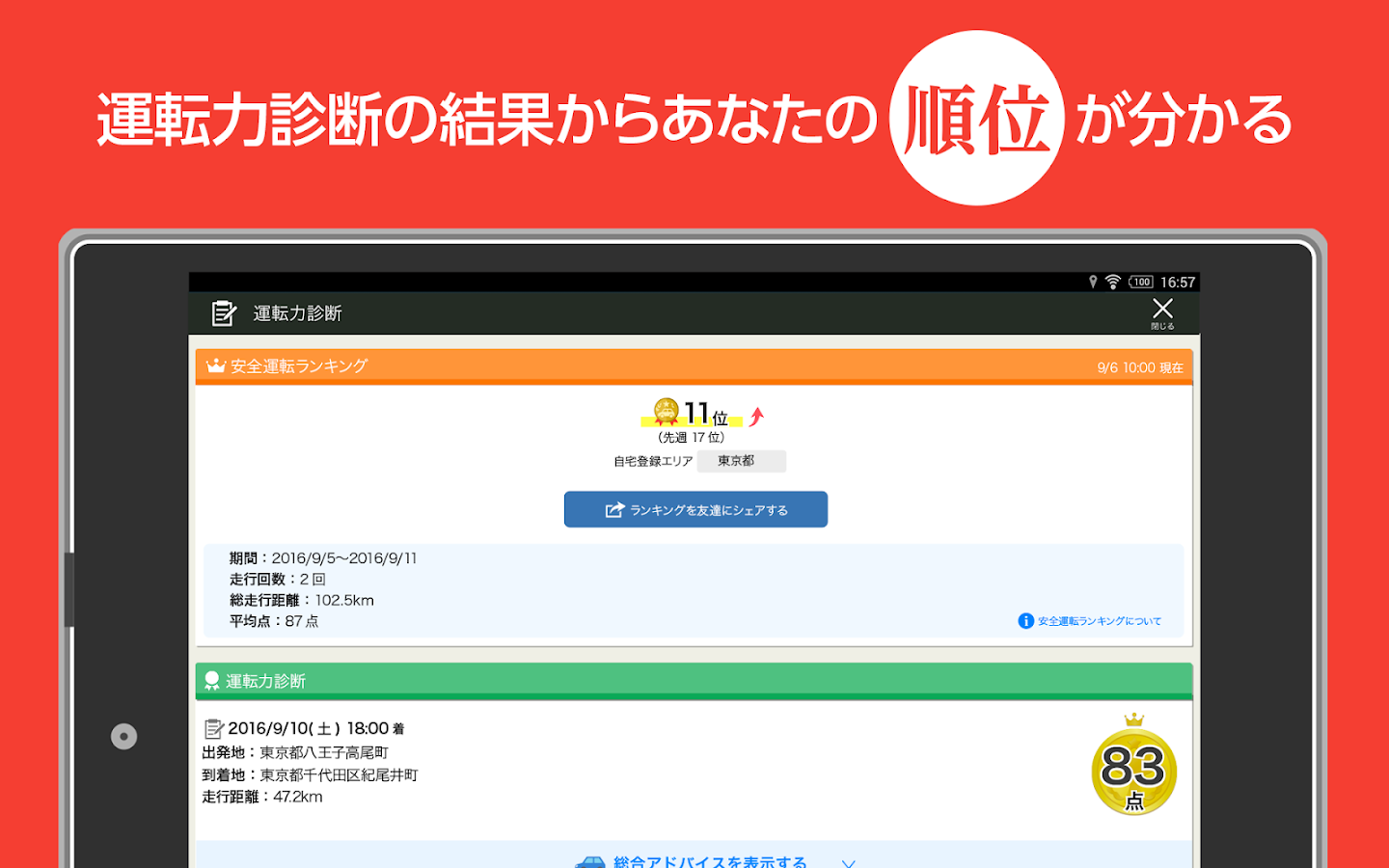Share ranking with friends via the blue button
The height and width of the screenshot is (868, 1389).
pos(695,509)
